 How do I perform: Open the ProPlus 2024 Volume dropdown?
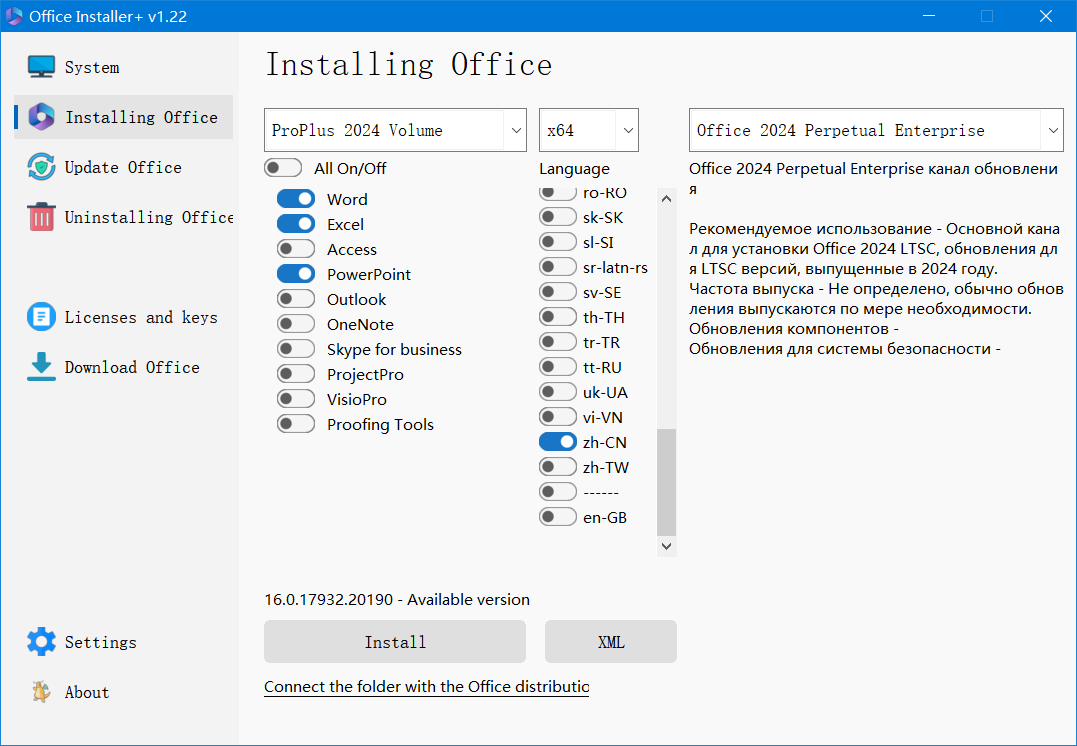pyautogui.click(x=395, y=130)
